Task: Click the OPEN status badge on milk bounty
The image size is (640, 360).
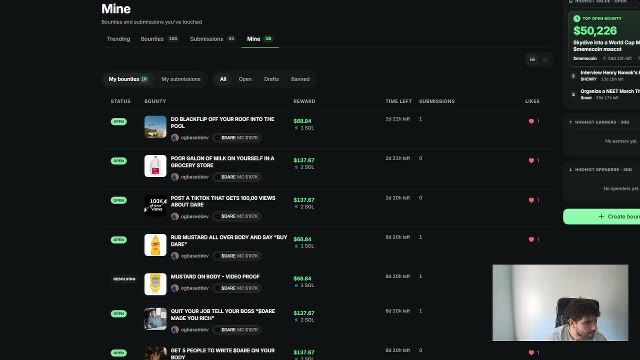Action: click(x=119, y=161)
